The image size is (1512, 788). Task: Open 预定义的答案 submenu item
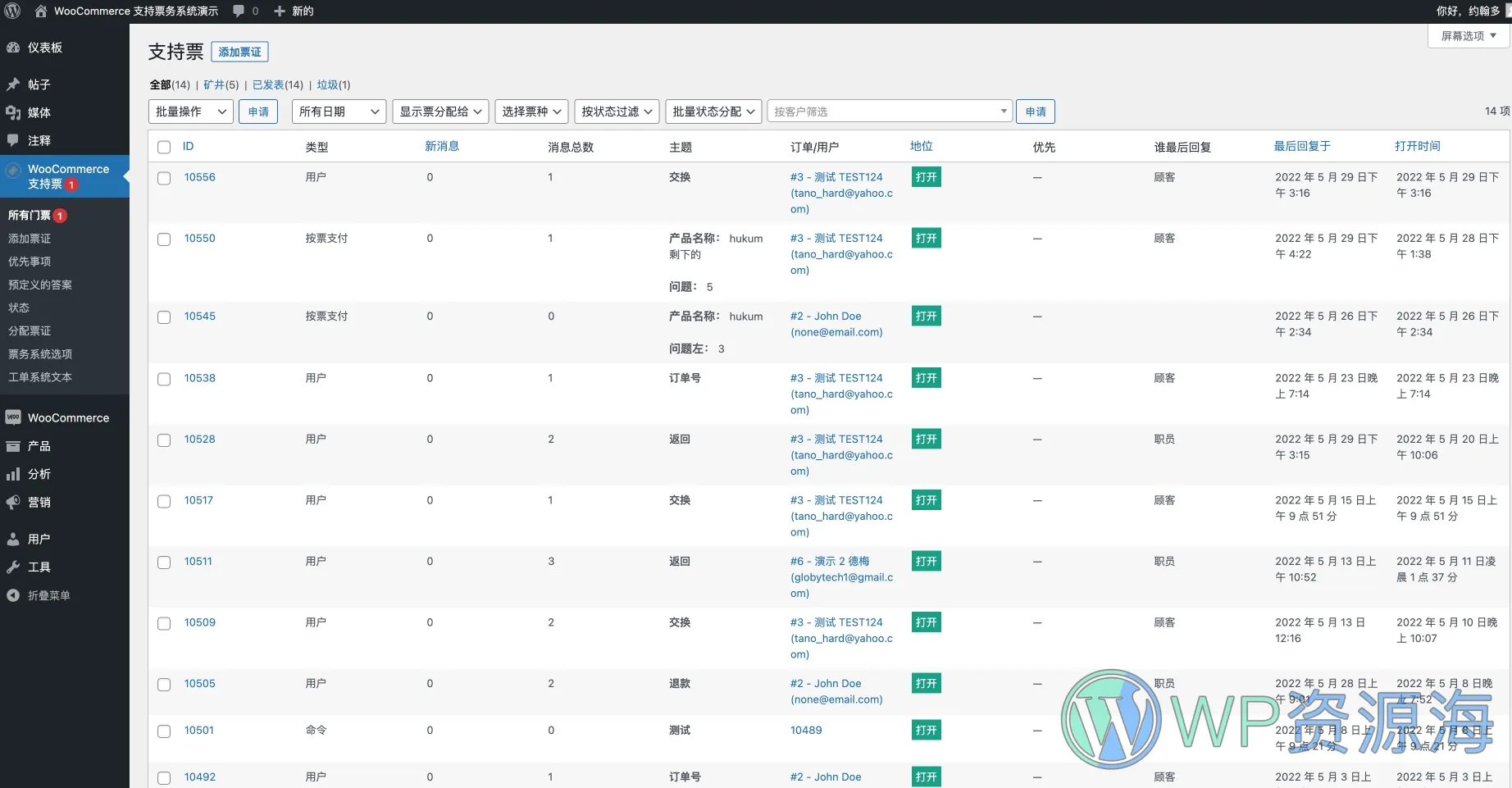tap(40, 285)
